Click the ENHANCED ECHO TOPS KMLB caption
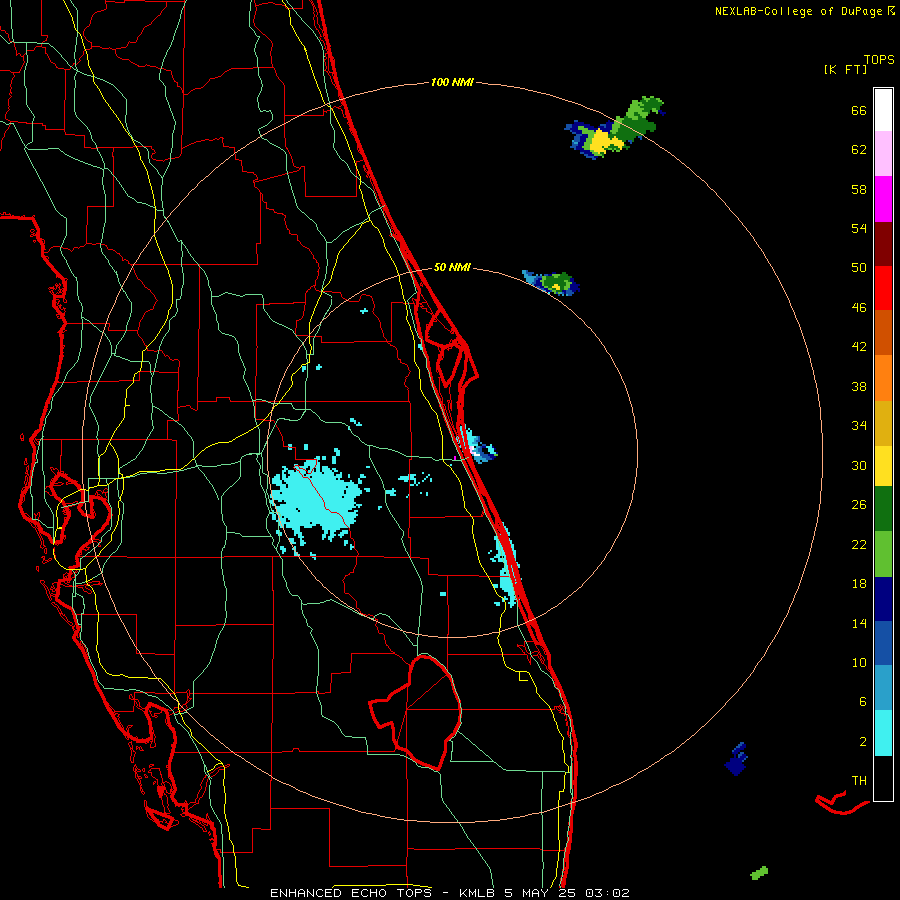The image size is (900, 900). pyautogui.click(x=449, y=893)
